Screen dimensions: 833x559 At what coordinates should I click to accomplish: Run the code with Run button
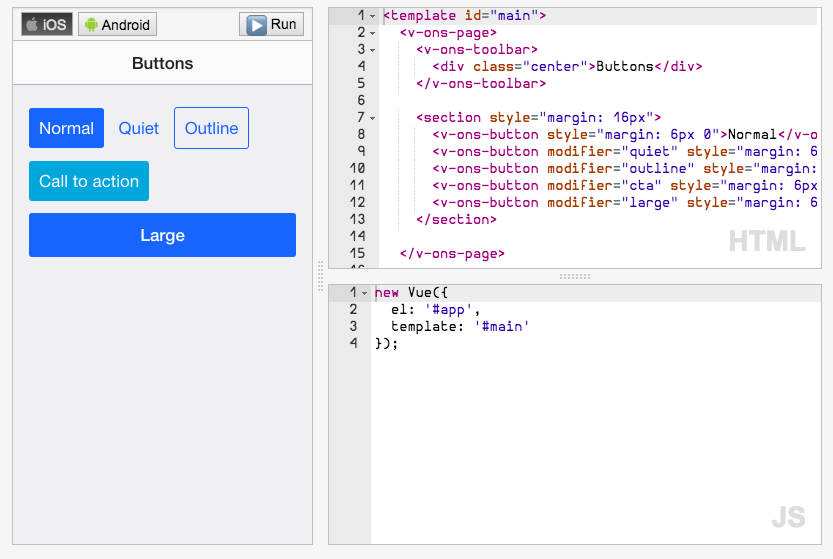[271, 24]
